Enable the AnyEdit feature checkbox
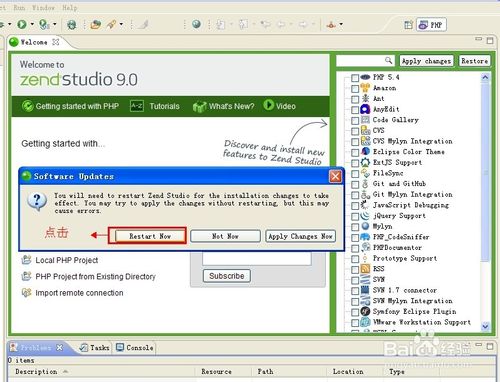 [355, 110]
